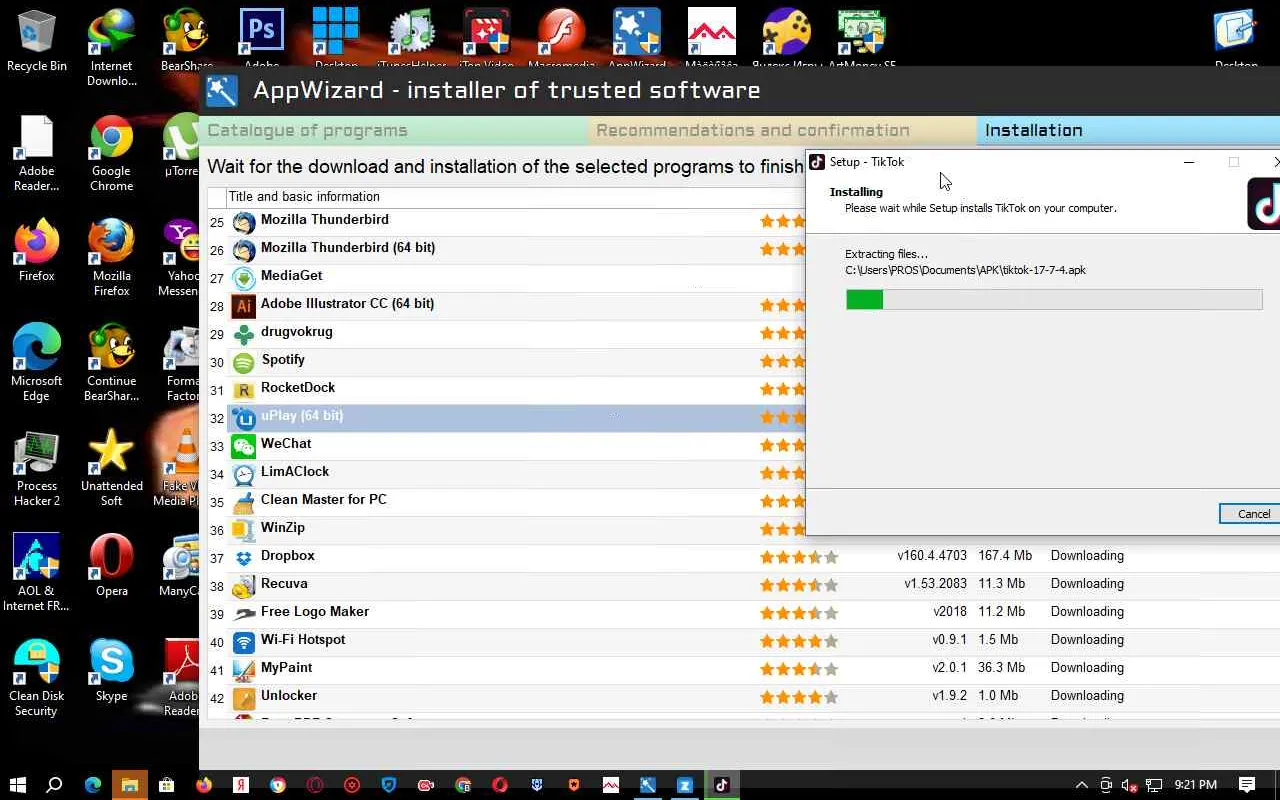Launch Internet Download Manager desktop shortcut

click(x=111, y=47)
